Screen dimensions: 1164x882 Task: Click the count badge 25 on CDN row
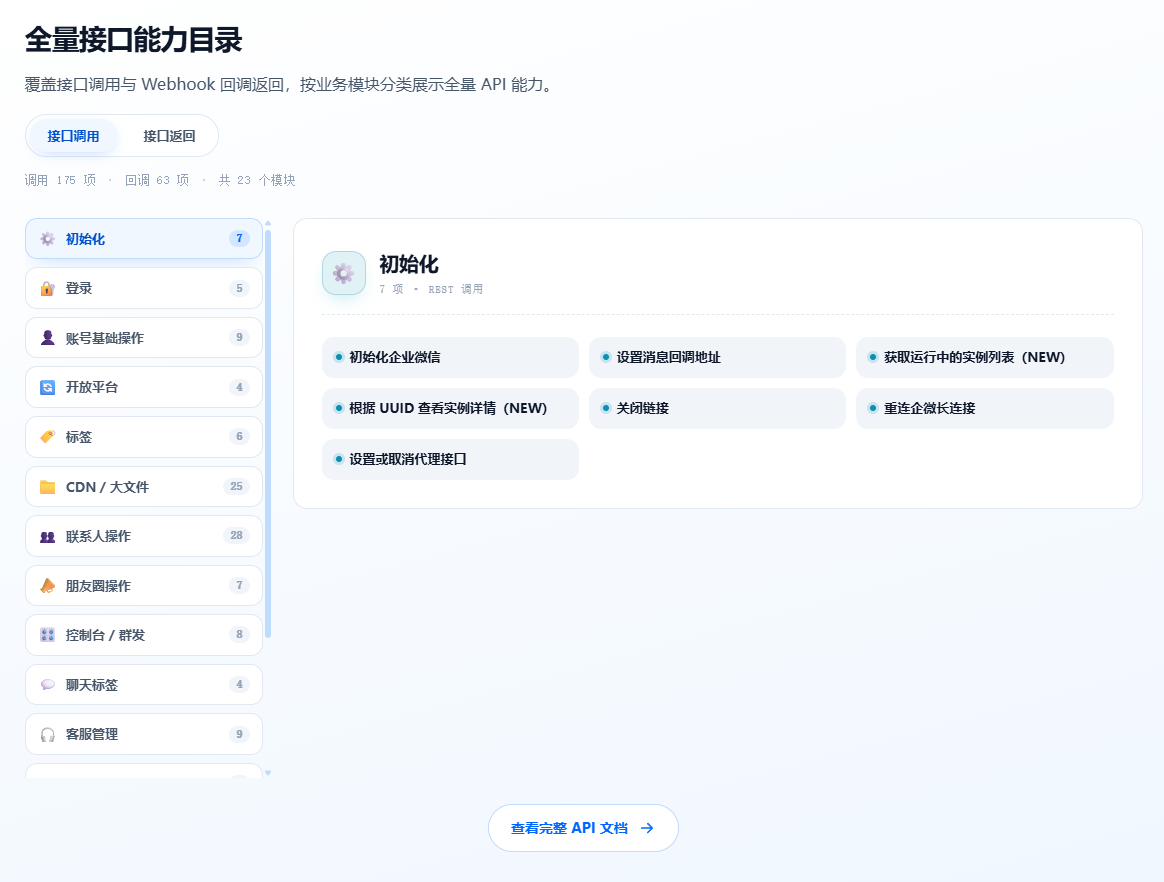[236, 486]
